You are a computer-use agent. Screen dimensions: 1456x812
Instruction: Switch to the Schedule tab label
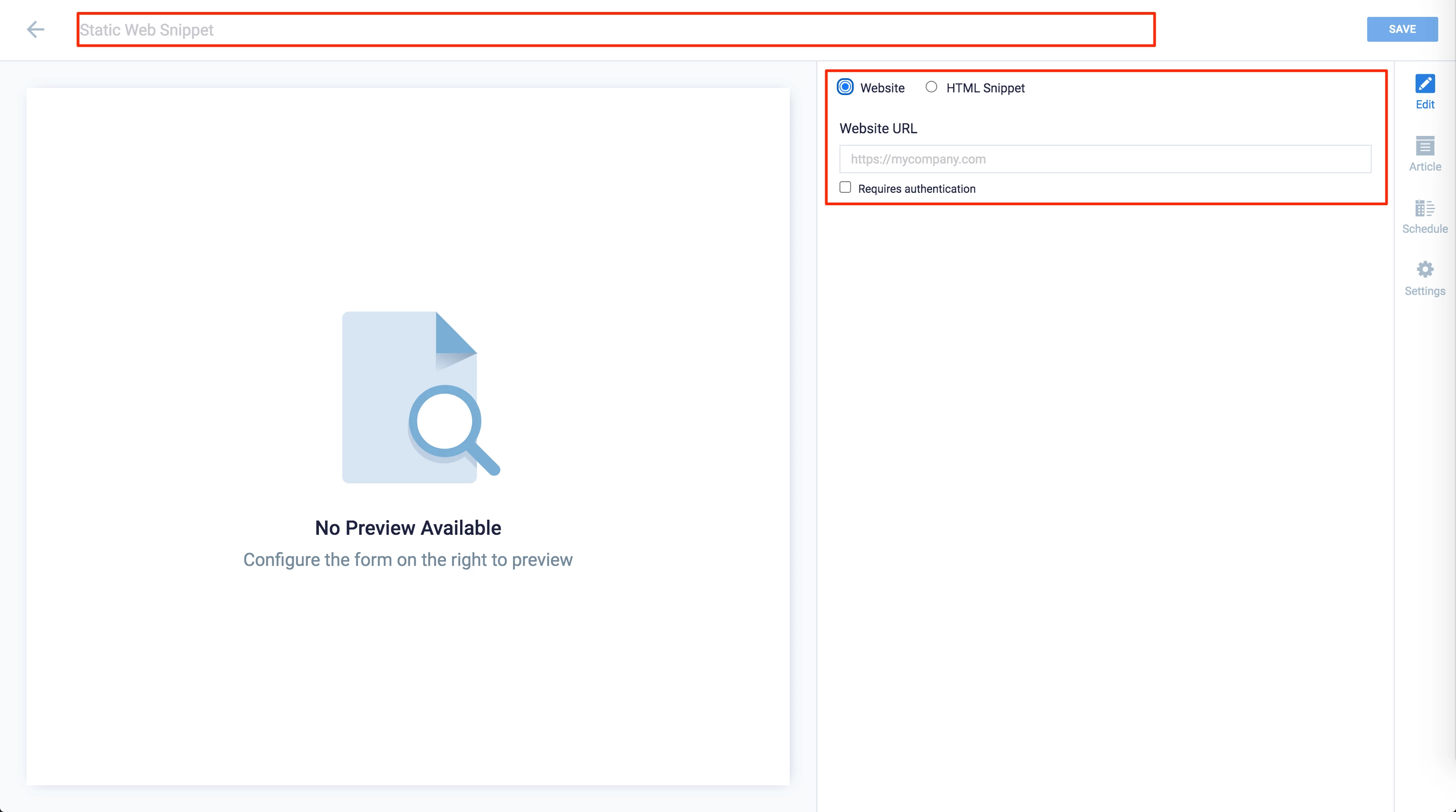pos(1424,229)
